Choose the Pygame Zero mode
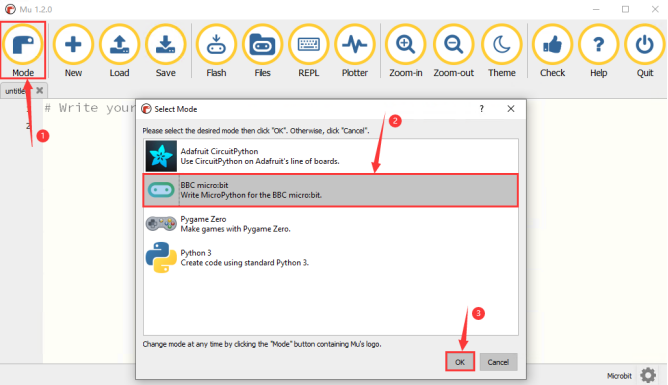 (331, 224)
